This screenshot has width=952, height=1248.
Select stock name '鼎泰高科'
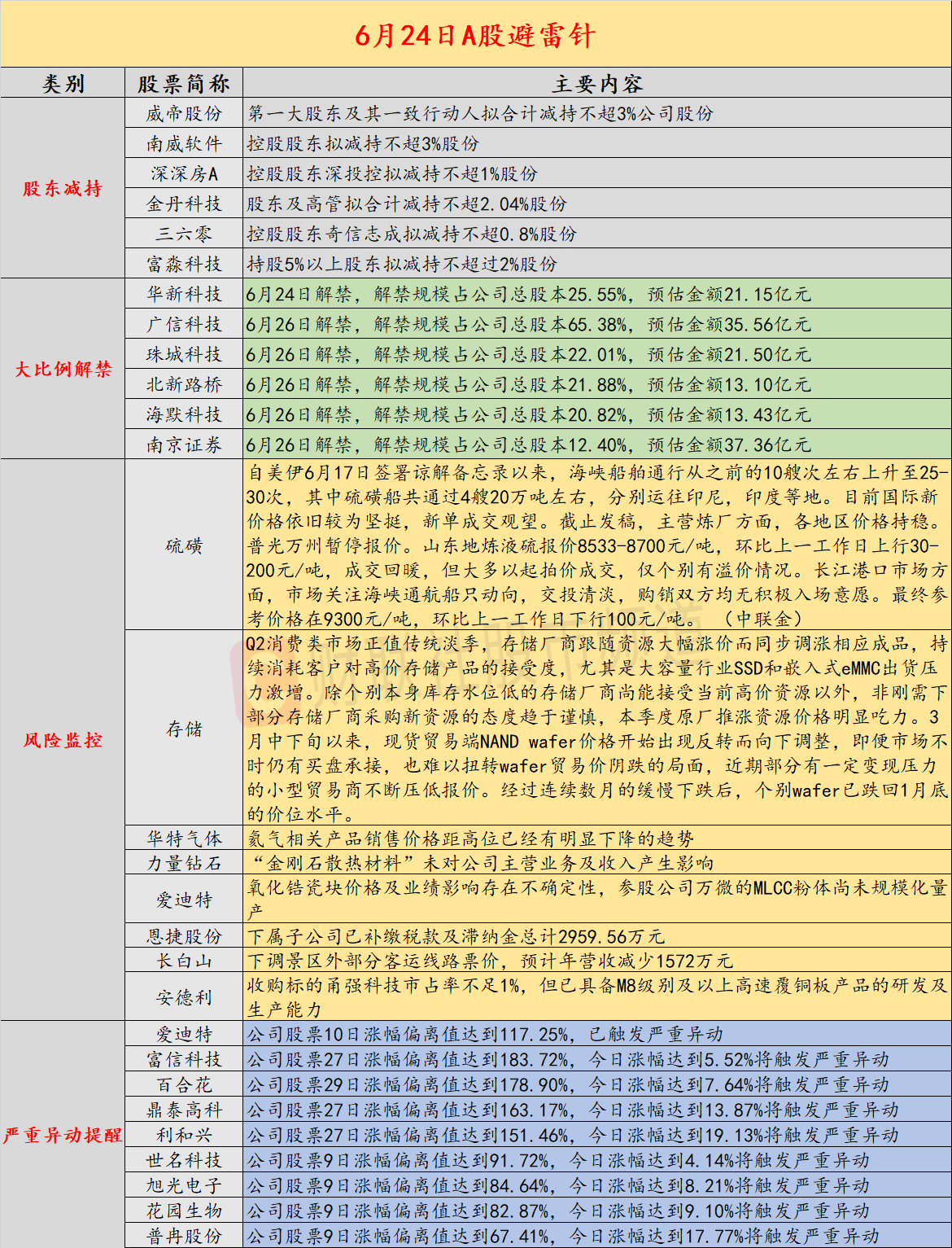184,1110
